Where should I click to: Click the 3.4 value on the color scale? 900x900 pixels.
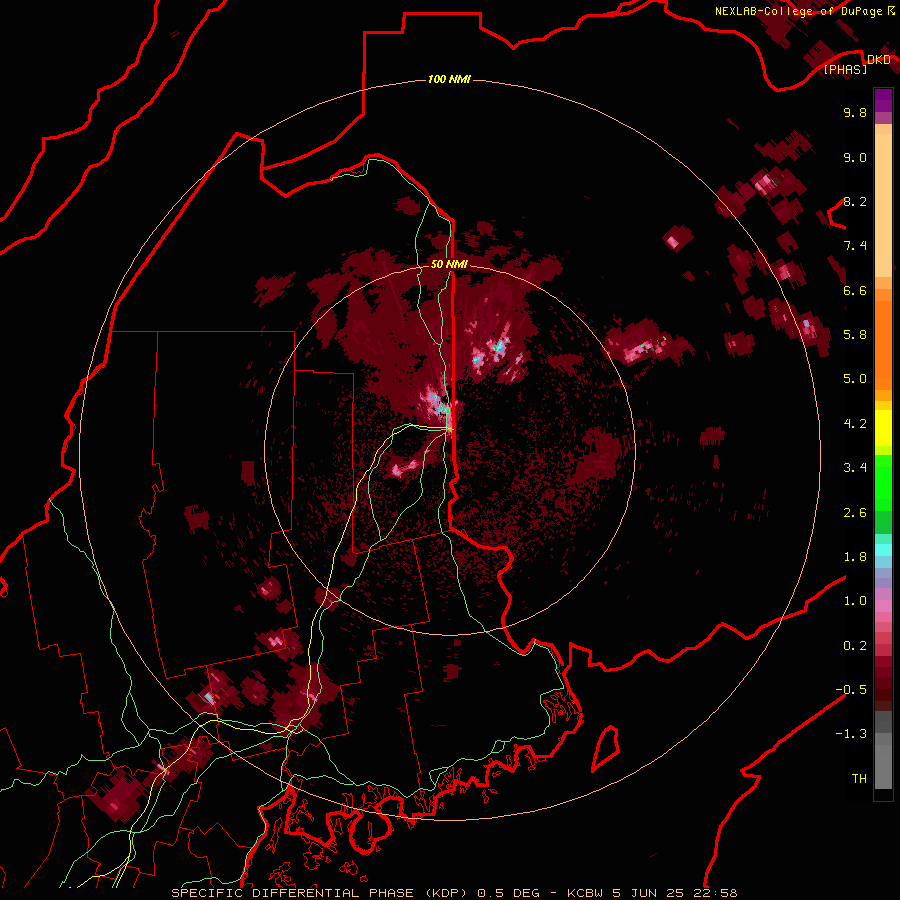point(855,468)
